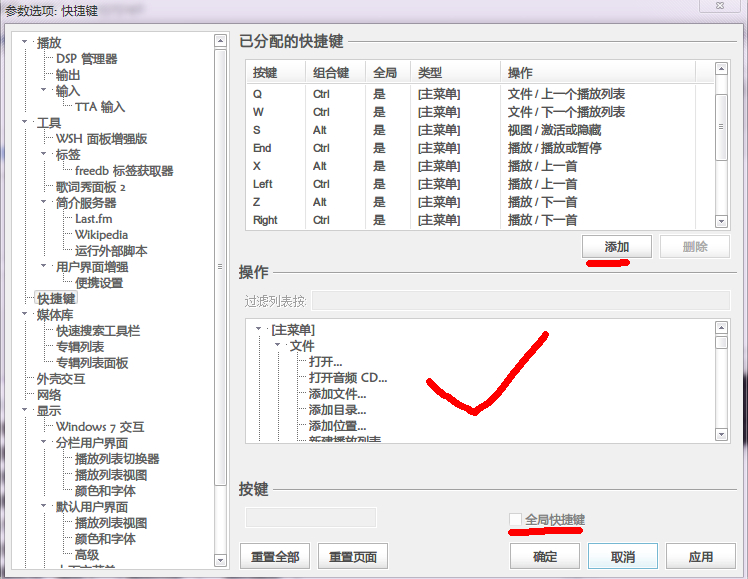Screen dimensions: 748x579
Task: Collapse the 文件 node in actions tree
Action: click(x=277, y=345)
